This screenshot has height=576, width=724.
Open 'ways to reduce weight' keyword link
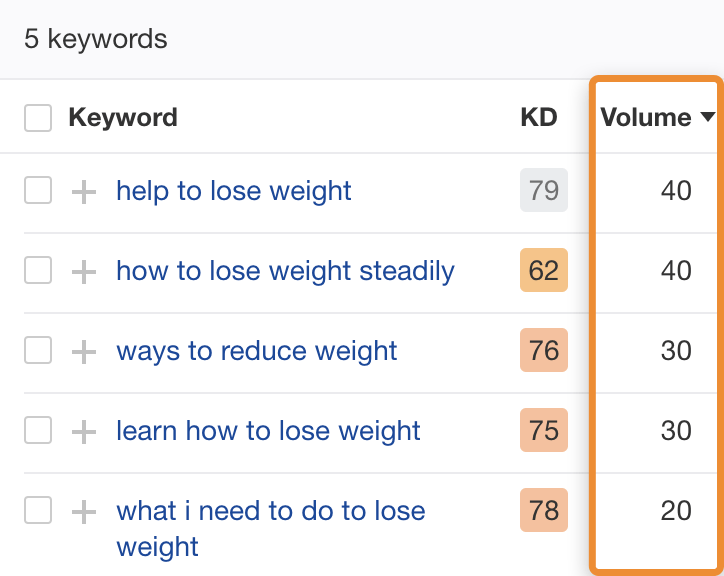pyautogui.click(x=257, y=351)
